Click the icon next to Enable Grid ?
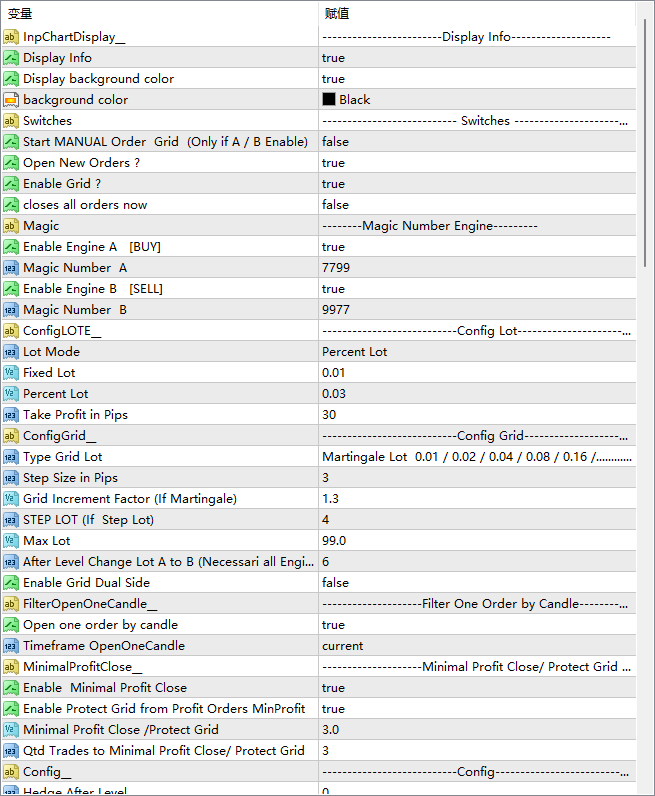 [11, 184]
